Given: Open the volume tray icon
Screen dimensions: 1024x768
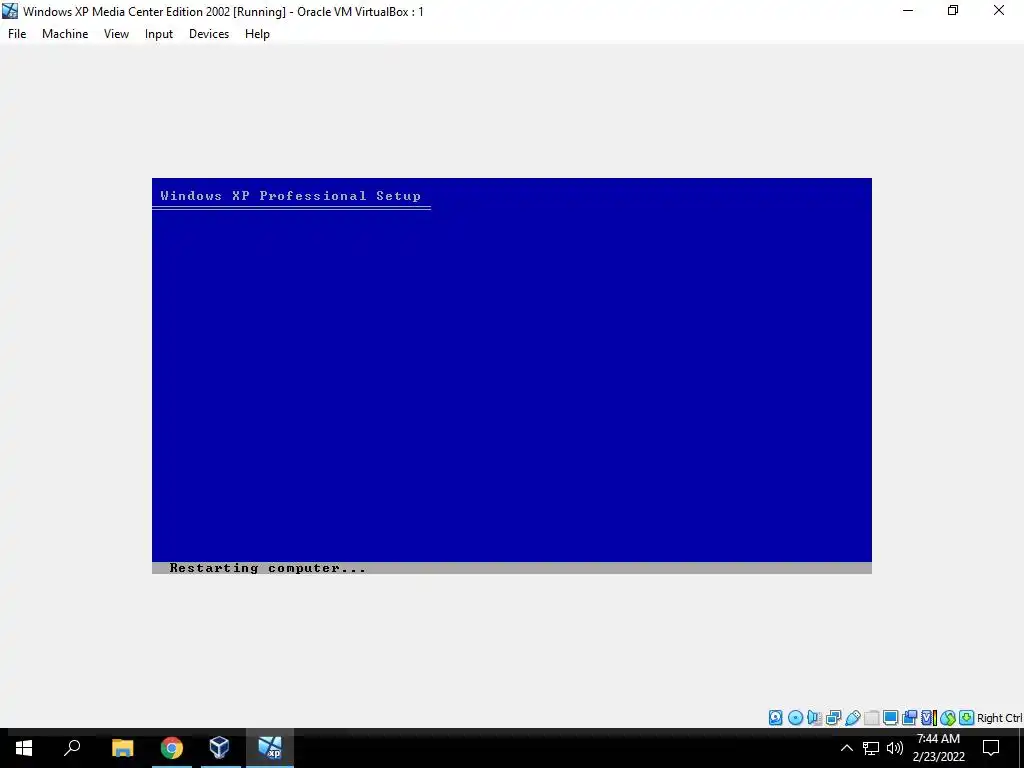Looking at the screenshot, I should click(895, 748).
